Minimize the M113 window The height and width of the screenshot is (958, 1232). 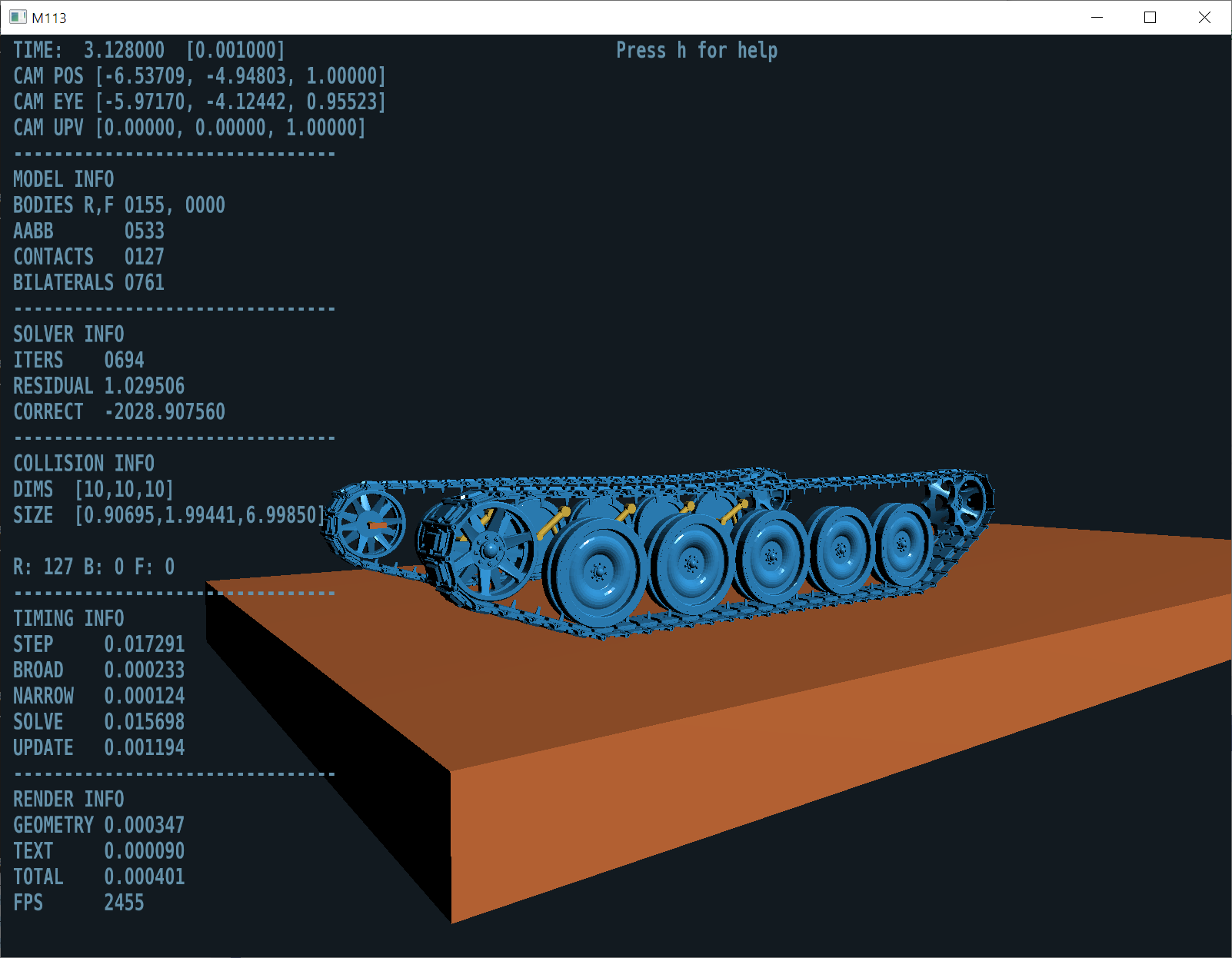coord(1097,17)
